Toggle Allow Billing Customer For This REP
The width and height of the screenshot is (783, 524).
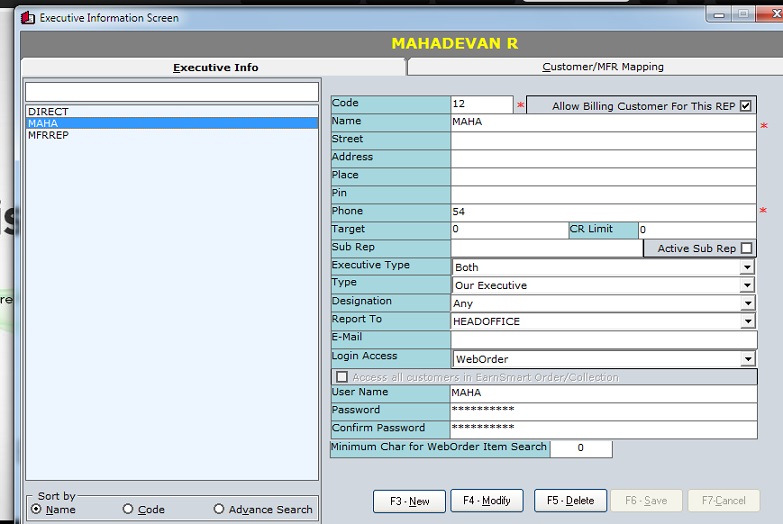tap(746, 106)
